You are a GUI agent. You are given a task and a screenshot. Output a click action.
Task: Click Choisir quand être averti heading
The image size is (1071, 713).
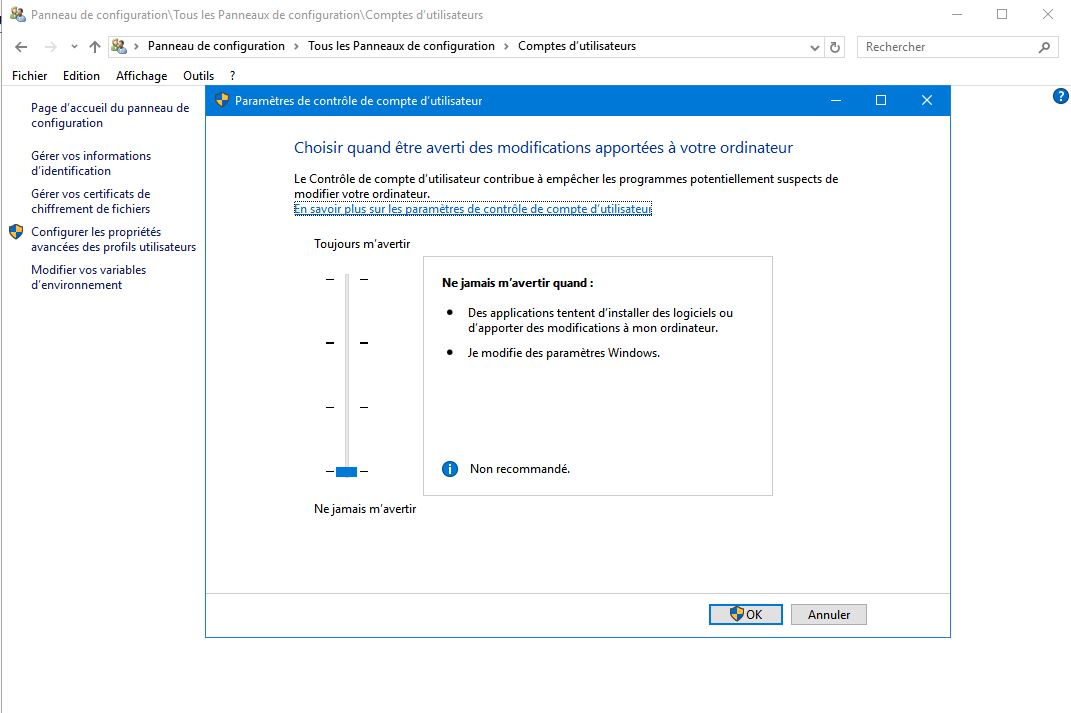click(543, 148)
